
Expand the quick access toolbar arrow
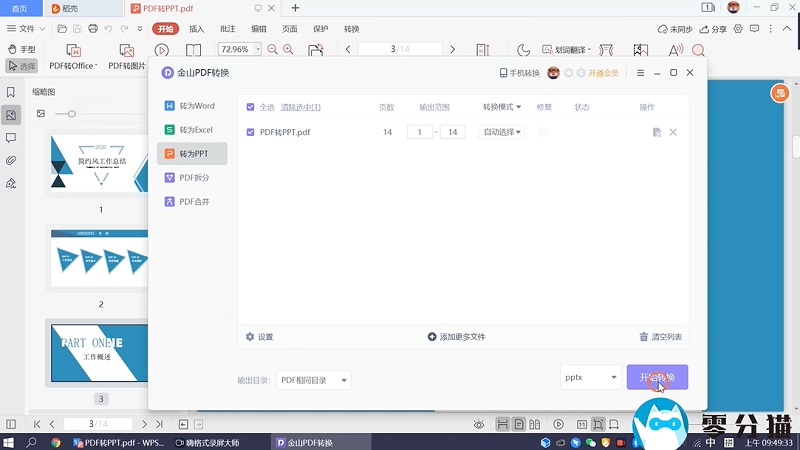pos(140,29)
